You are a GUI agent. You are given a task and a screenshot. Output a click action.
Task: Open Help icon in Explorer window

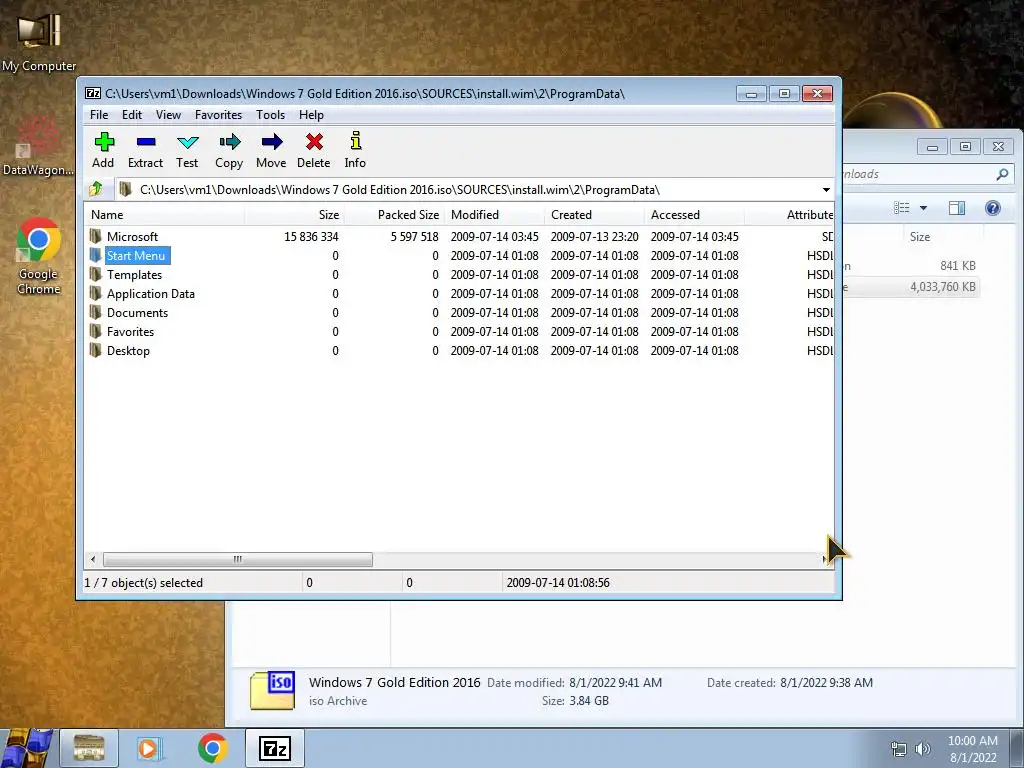click(x=993, y=208)
